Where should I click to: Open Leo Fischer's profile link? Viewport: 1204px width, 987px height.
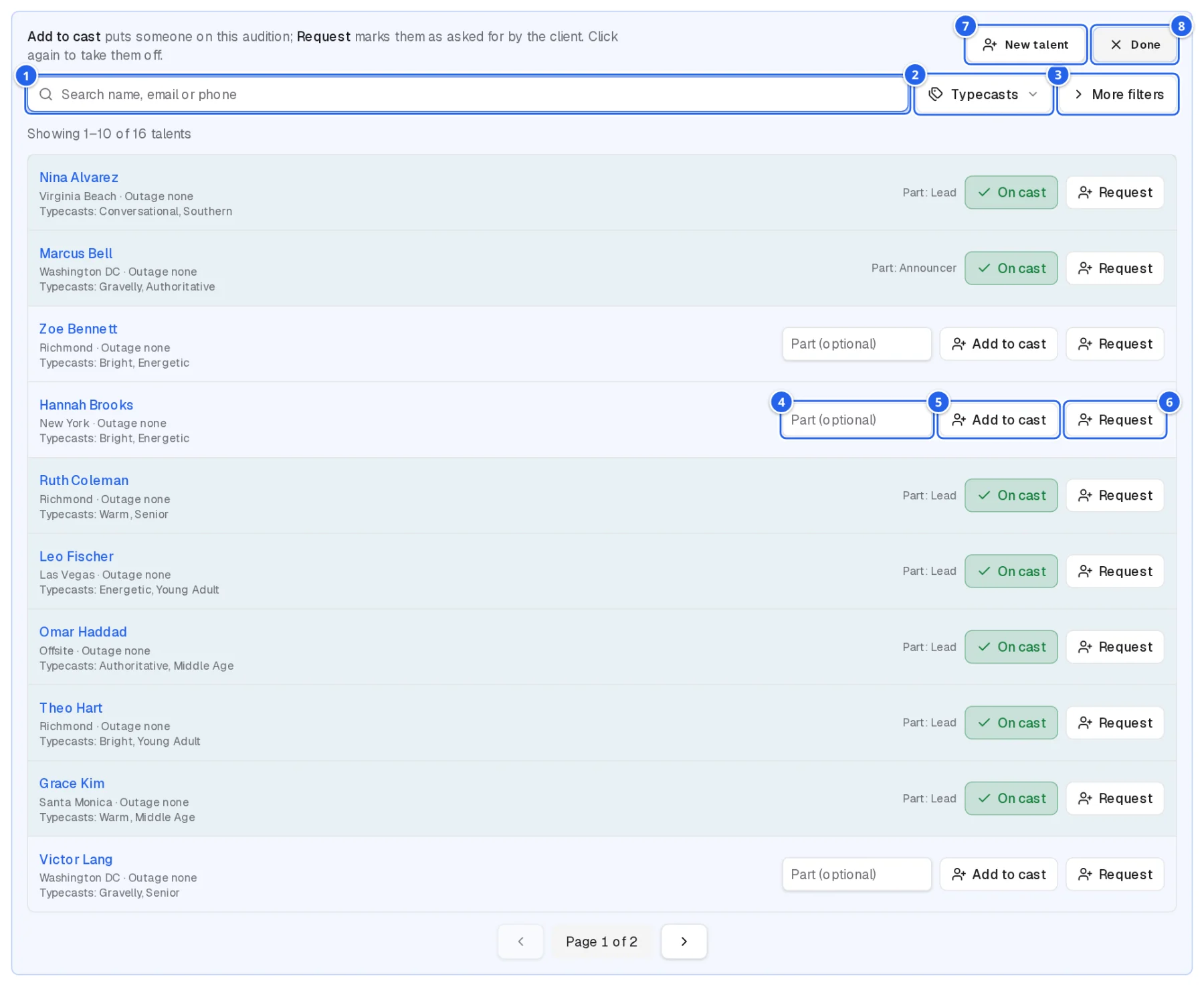tap(76, 557)
